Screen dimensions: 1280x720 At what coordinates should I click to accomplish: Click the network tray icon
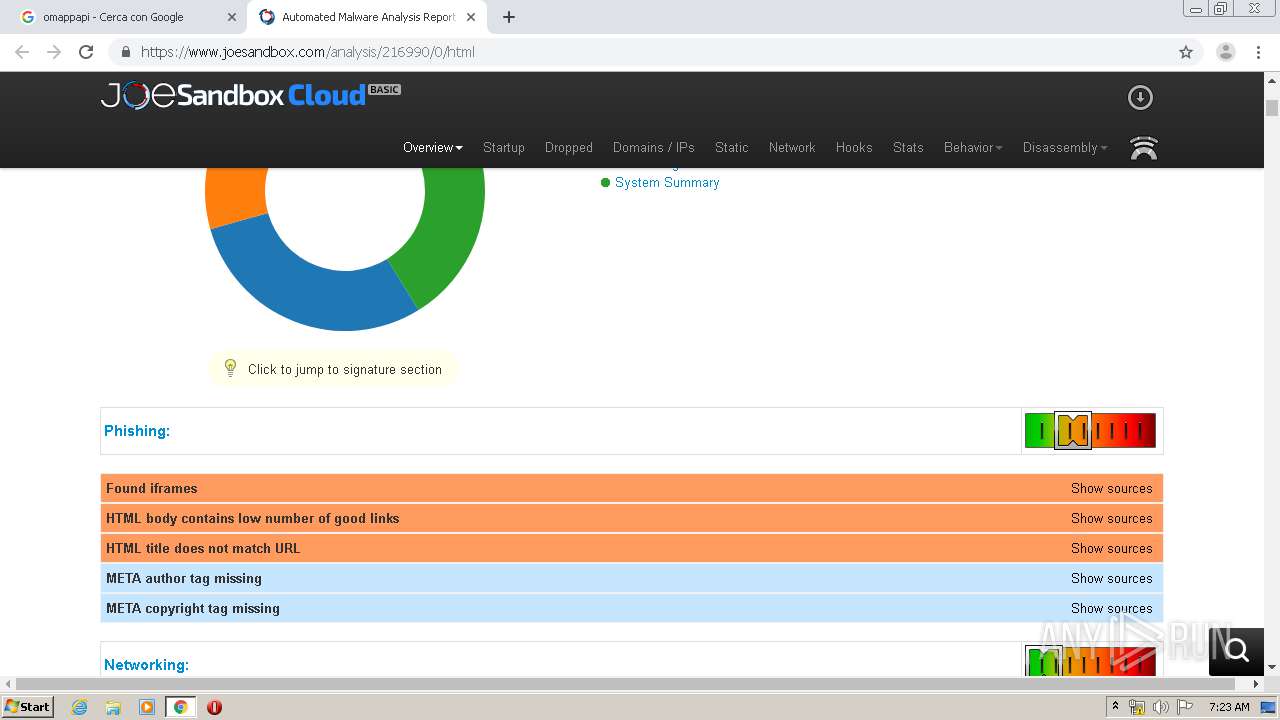[x=1137, y=707]
